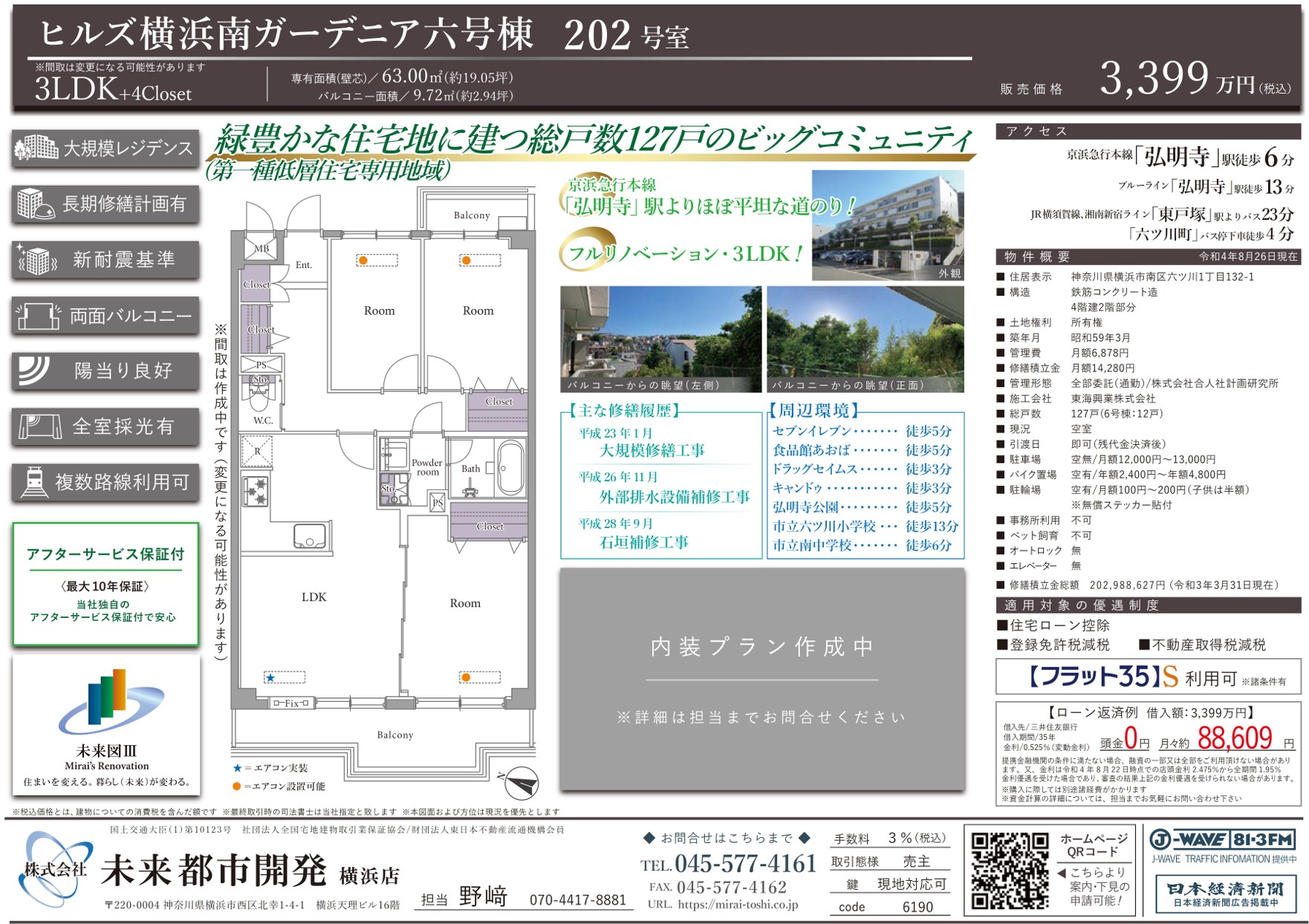This screenshot has height=924, width=1309.
Task: Click the 大規模レジデンス building icon
Action: 36,149
